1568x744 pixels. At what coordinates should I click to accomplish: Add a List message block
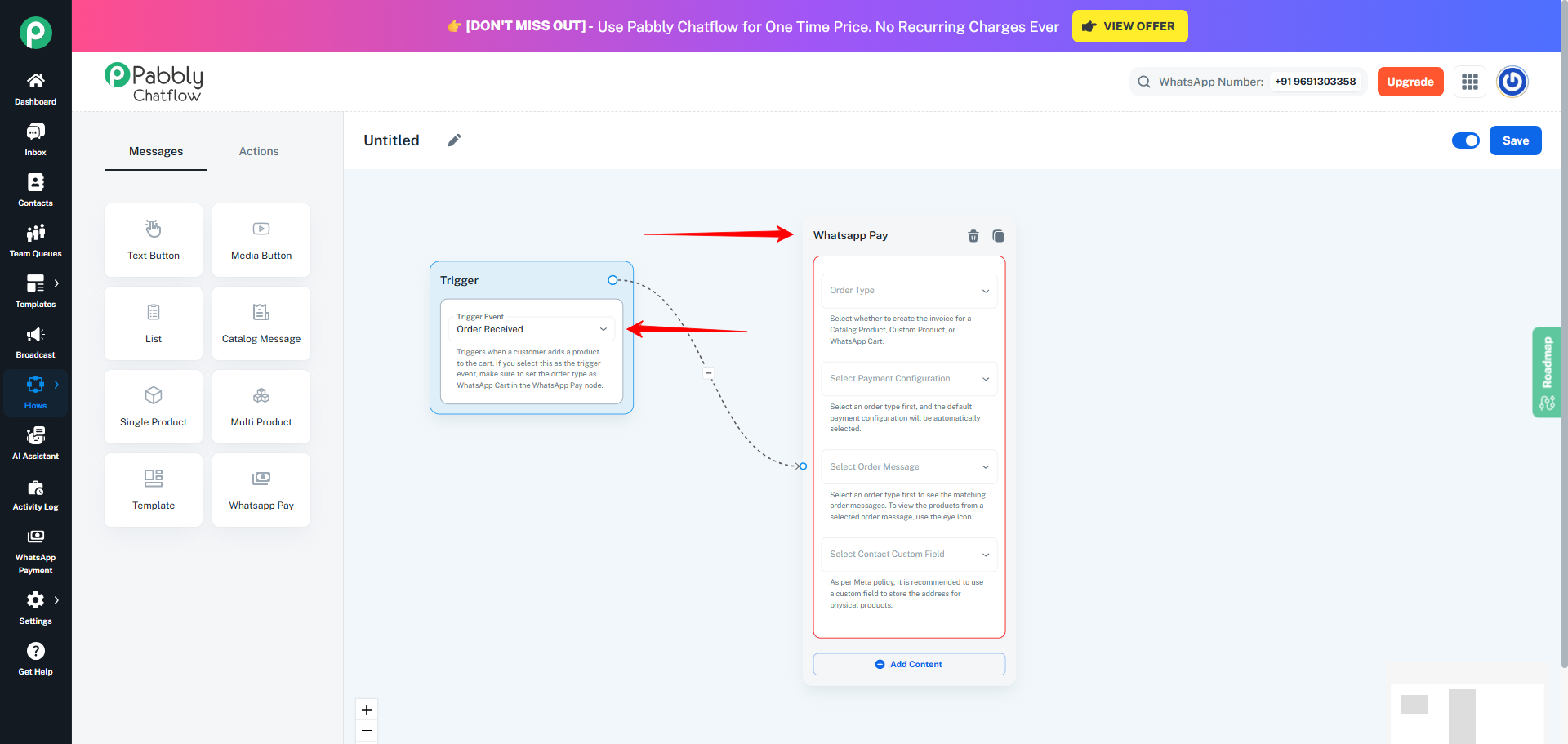(x=154, y=323)
